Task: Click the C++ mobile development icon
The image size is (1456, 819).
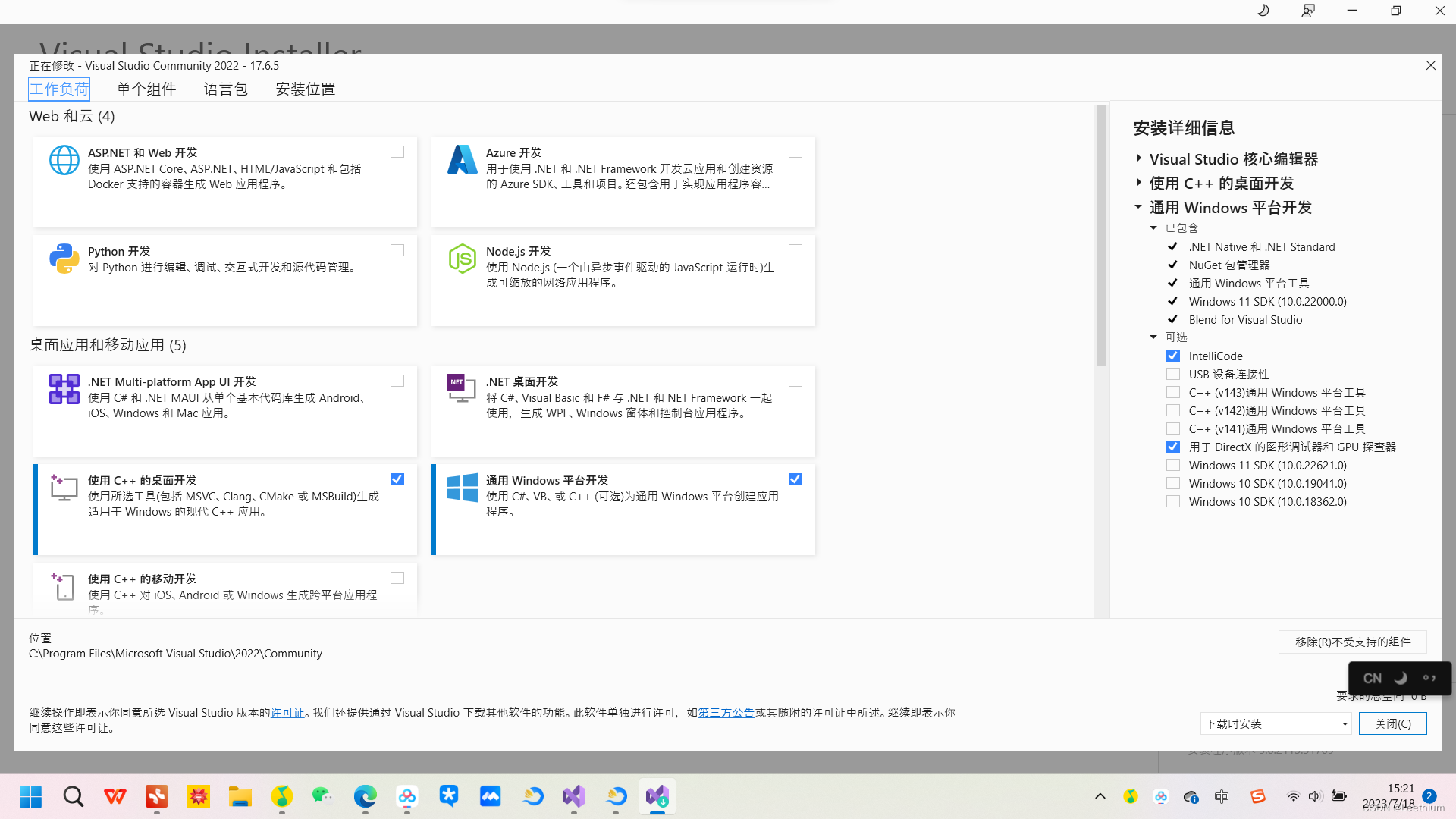Action: (x=64, y=586)
